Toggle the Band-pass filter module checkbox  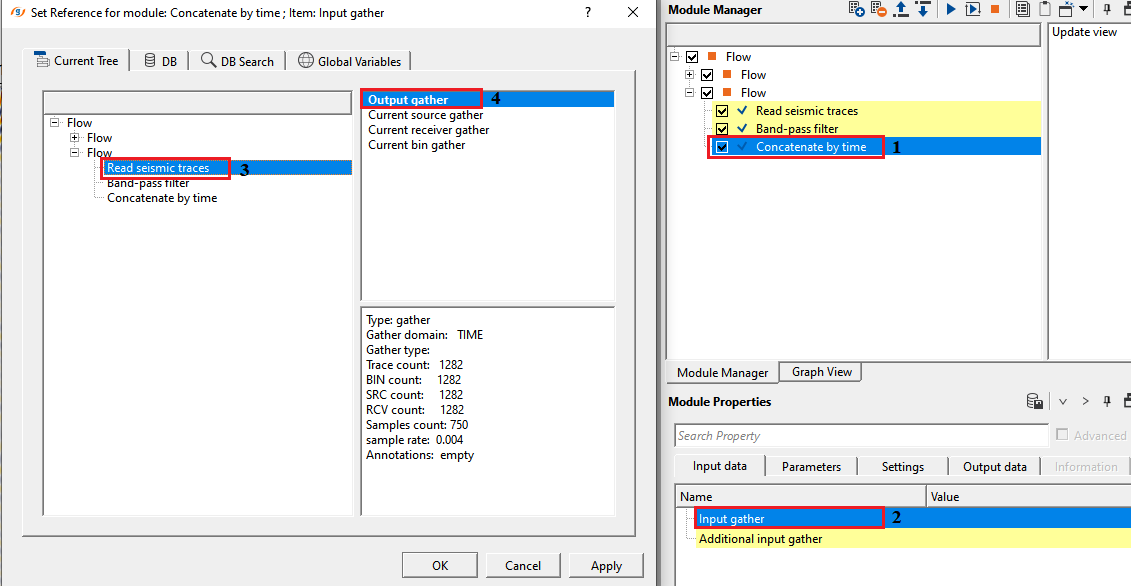721,129
